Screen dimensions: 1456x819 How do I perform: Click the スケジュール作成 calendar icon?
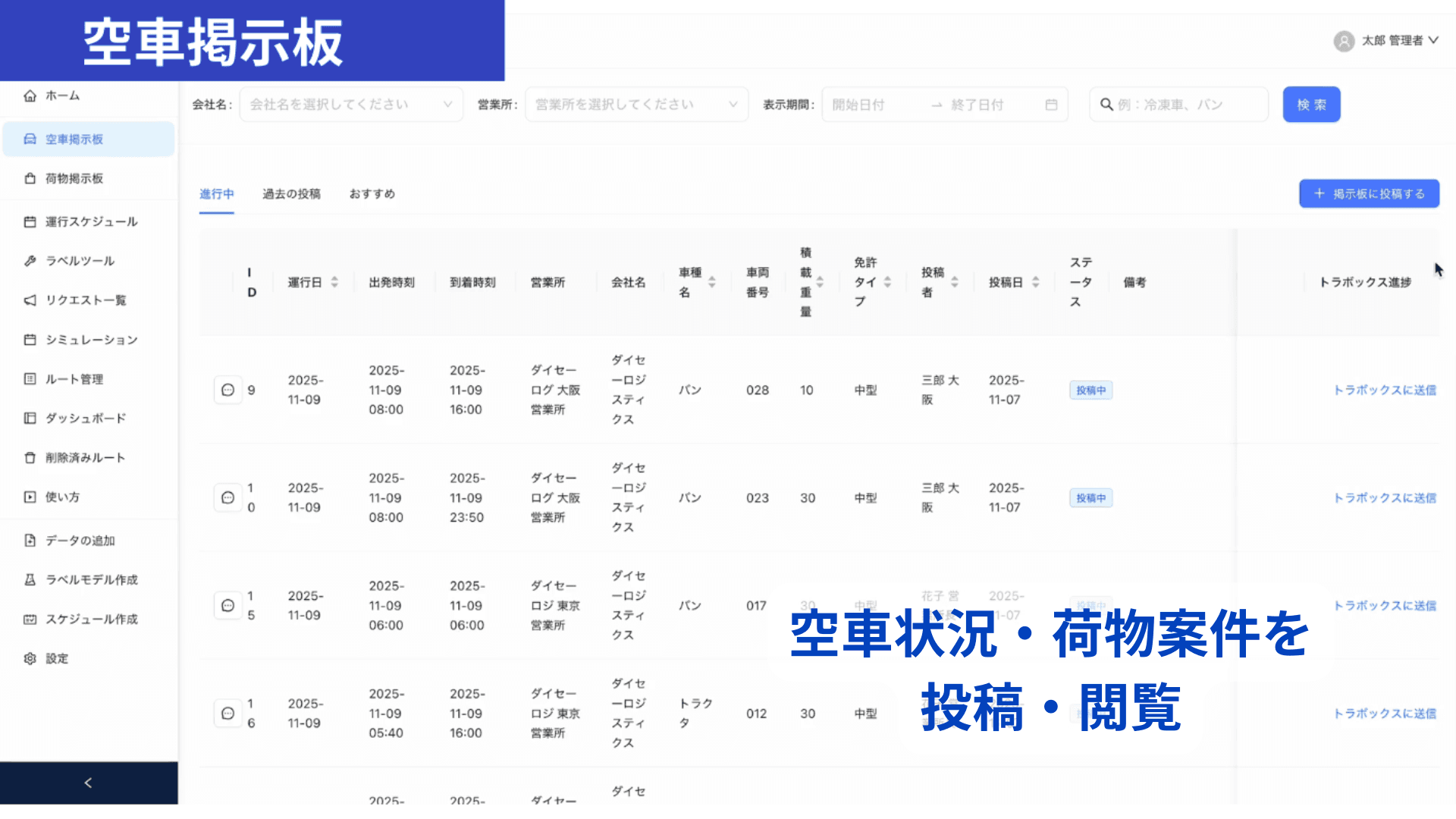tap(30, 619)
